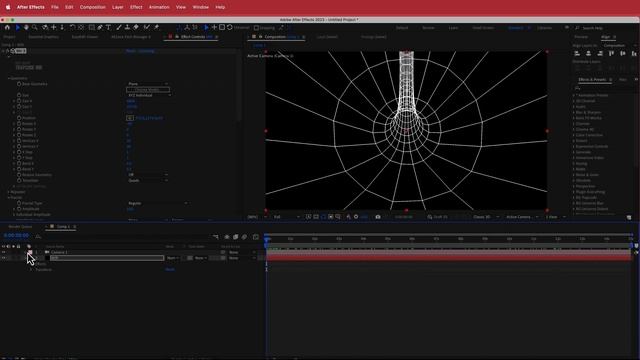The image size is (640, 360).
Task: Choose the Default workspace
Action: (x=402, y=28)
